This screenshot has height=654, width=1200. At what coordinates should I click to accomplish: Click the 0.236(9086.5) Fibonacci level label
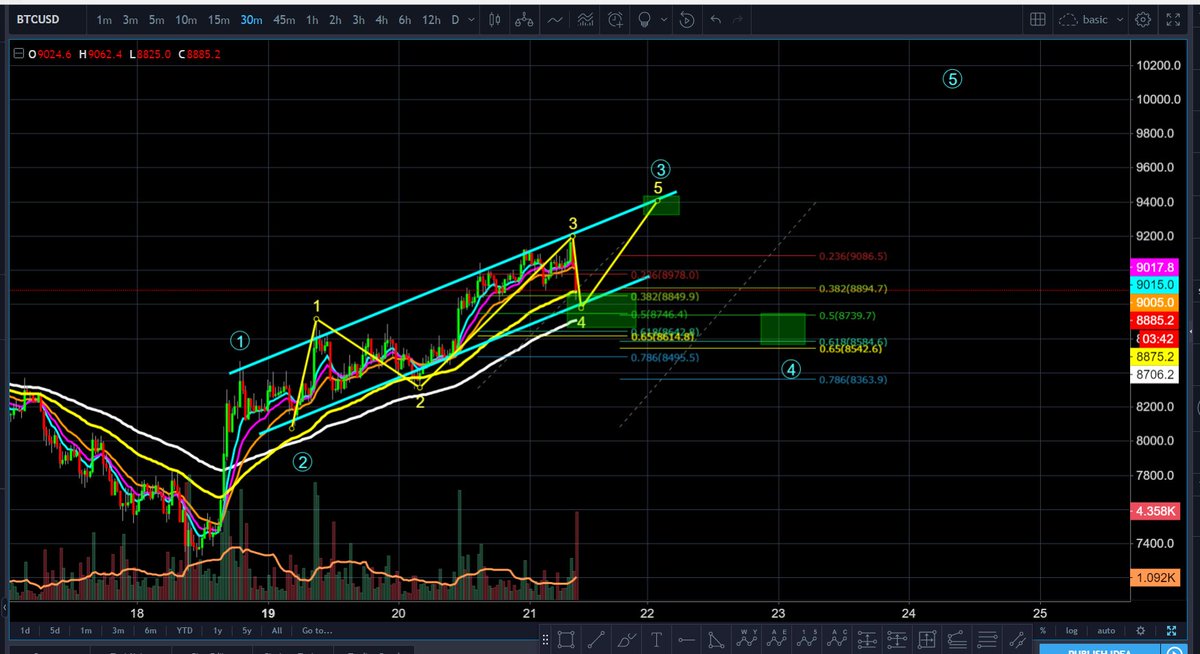click(x=852, y=256)
